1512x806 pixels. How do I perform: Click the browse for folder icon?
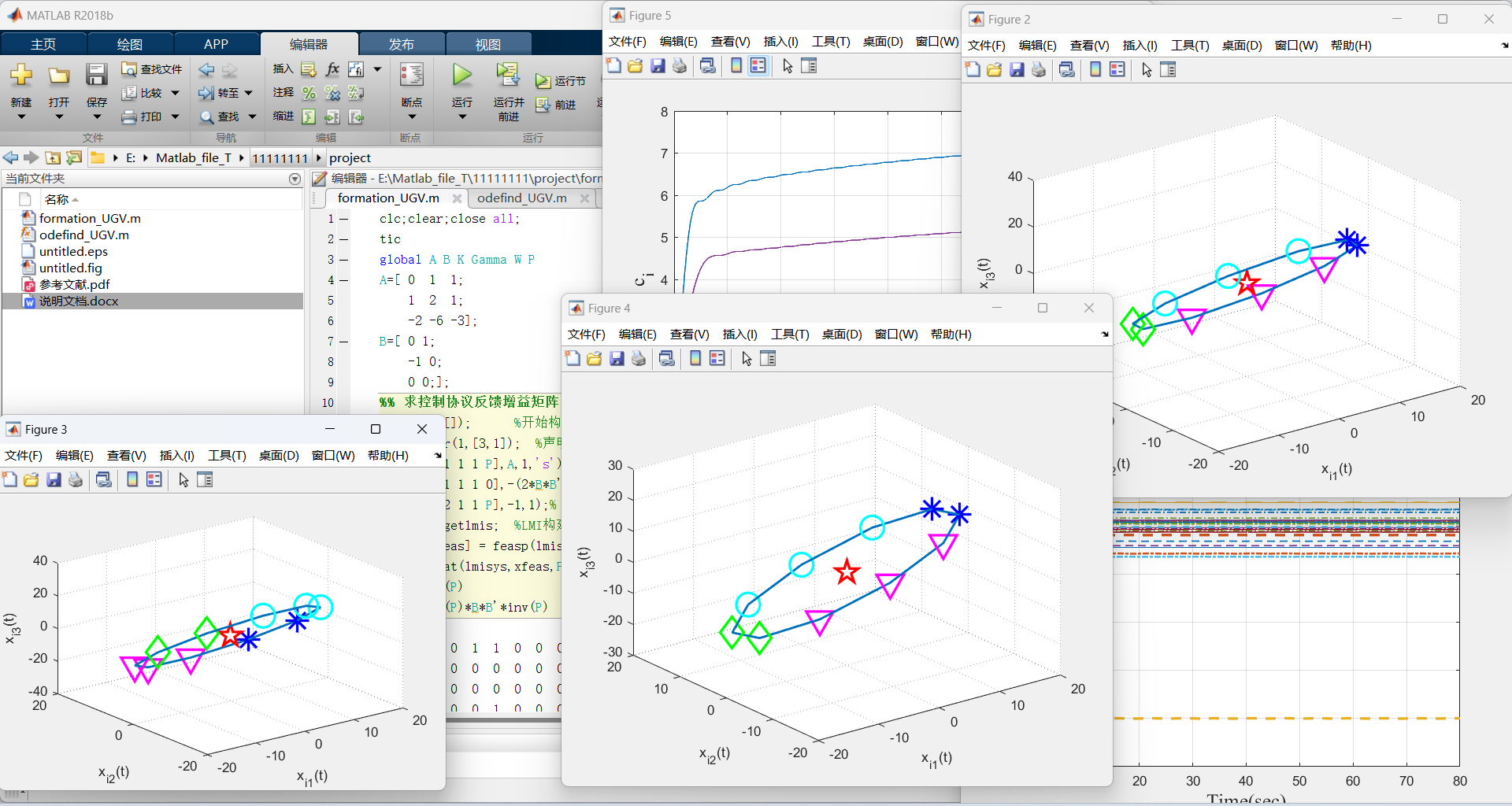coord(74,157)
